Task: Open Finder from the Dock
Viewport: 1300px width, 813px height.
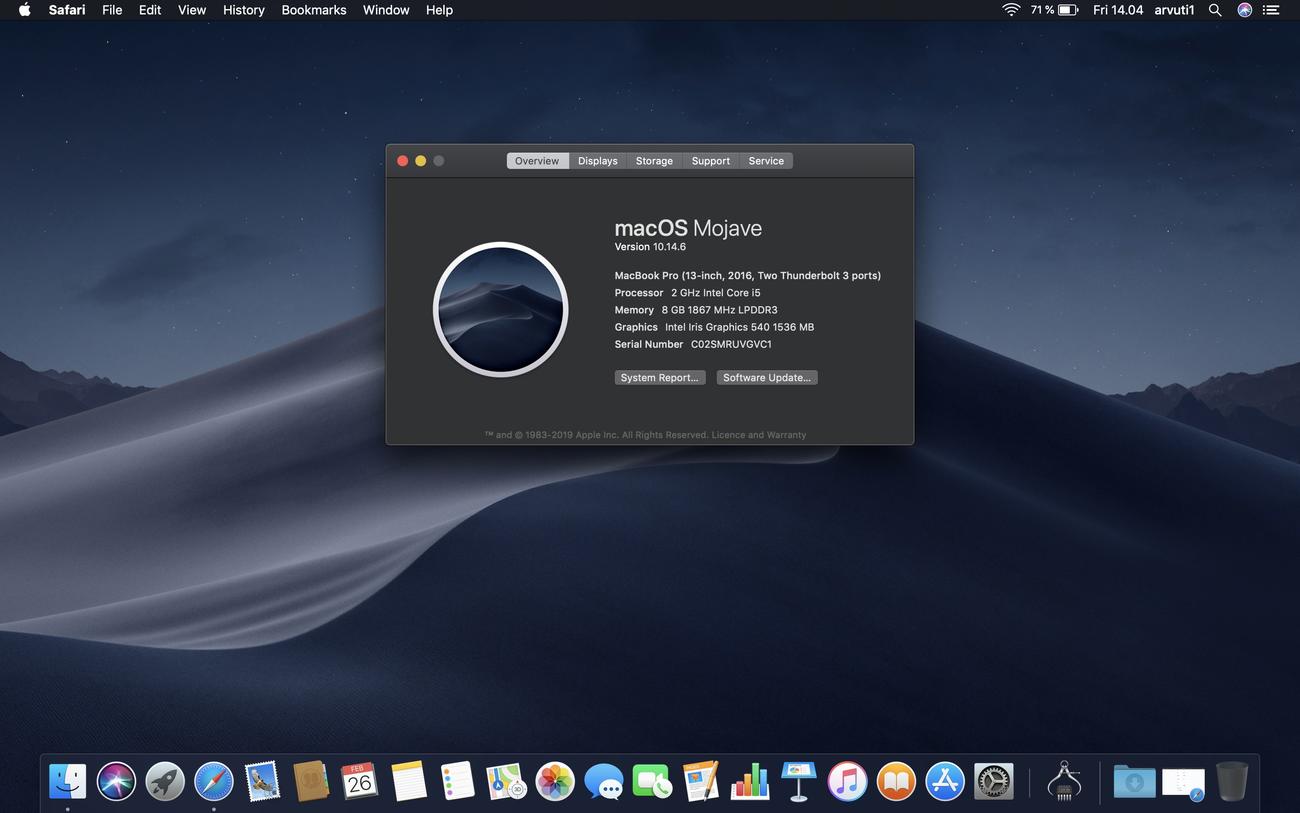Action: [68, 781]
